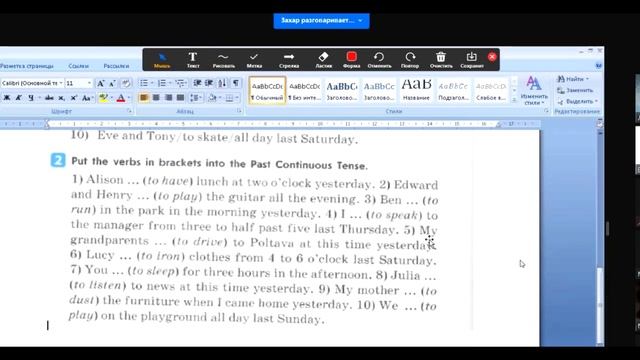Activate the Ластик eraser tool
The width and height of the screenshot is (640, 360).
(x=323, y=60)
